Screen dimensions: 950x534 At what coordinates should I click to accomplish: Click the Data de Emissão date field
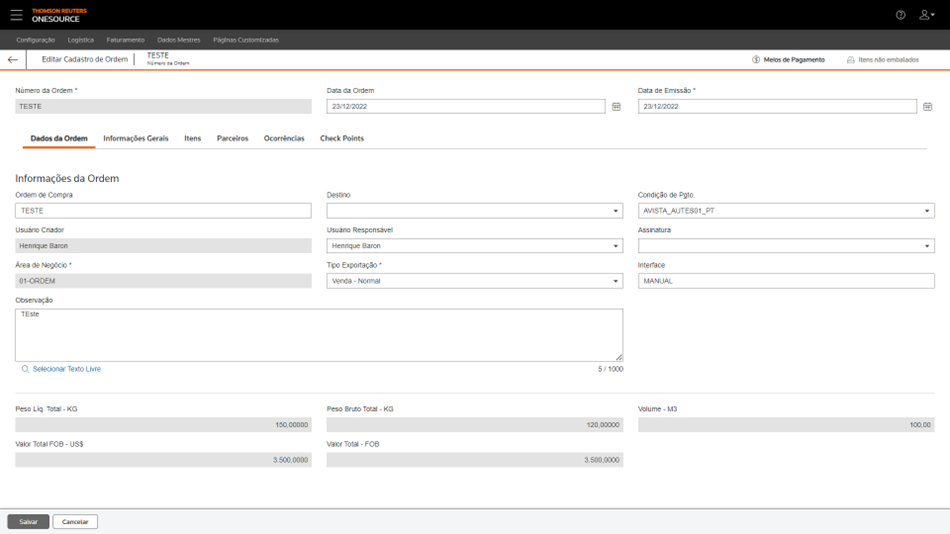(x=777, y=107)
